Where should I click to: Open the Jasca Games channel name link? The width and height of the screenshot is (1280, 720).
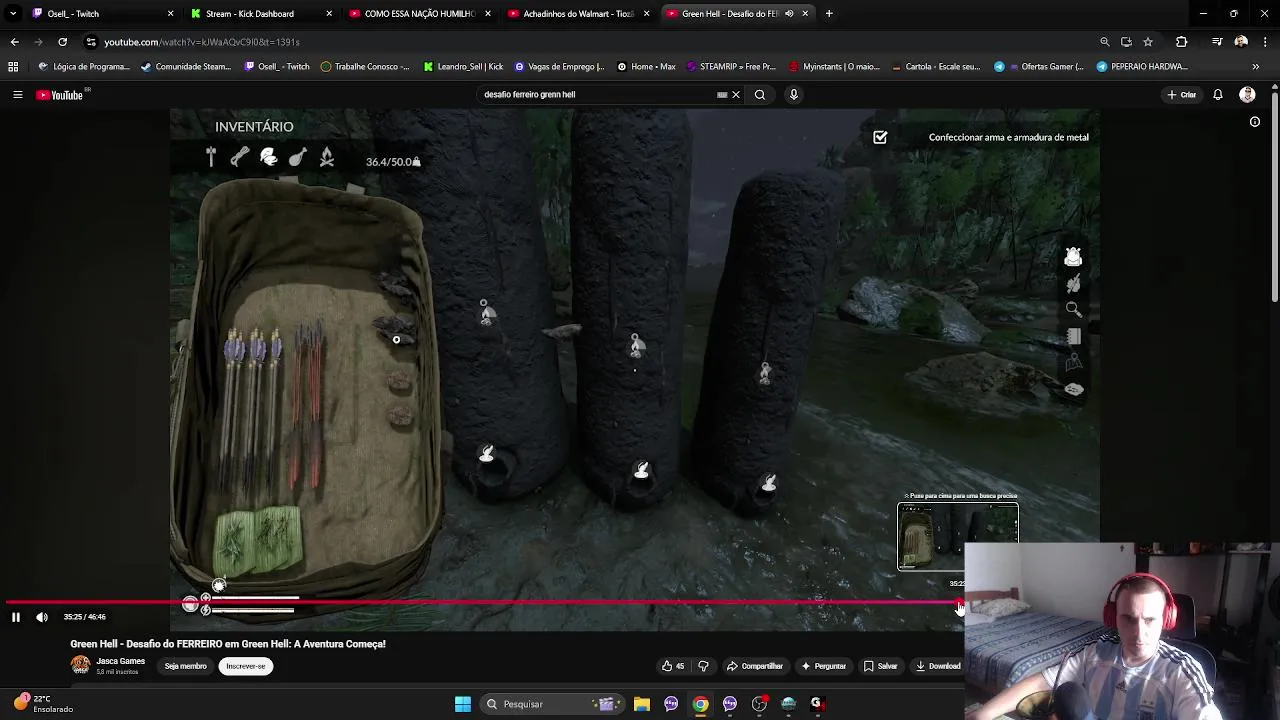(x=121, y=662)
